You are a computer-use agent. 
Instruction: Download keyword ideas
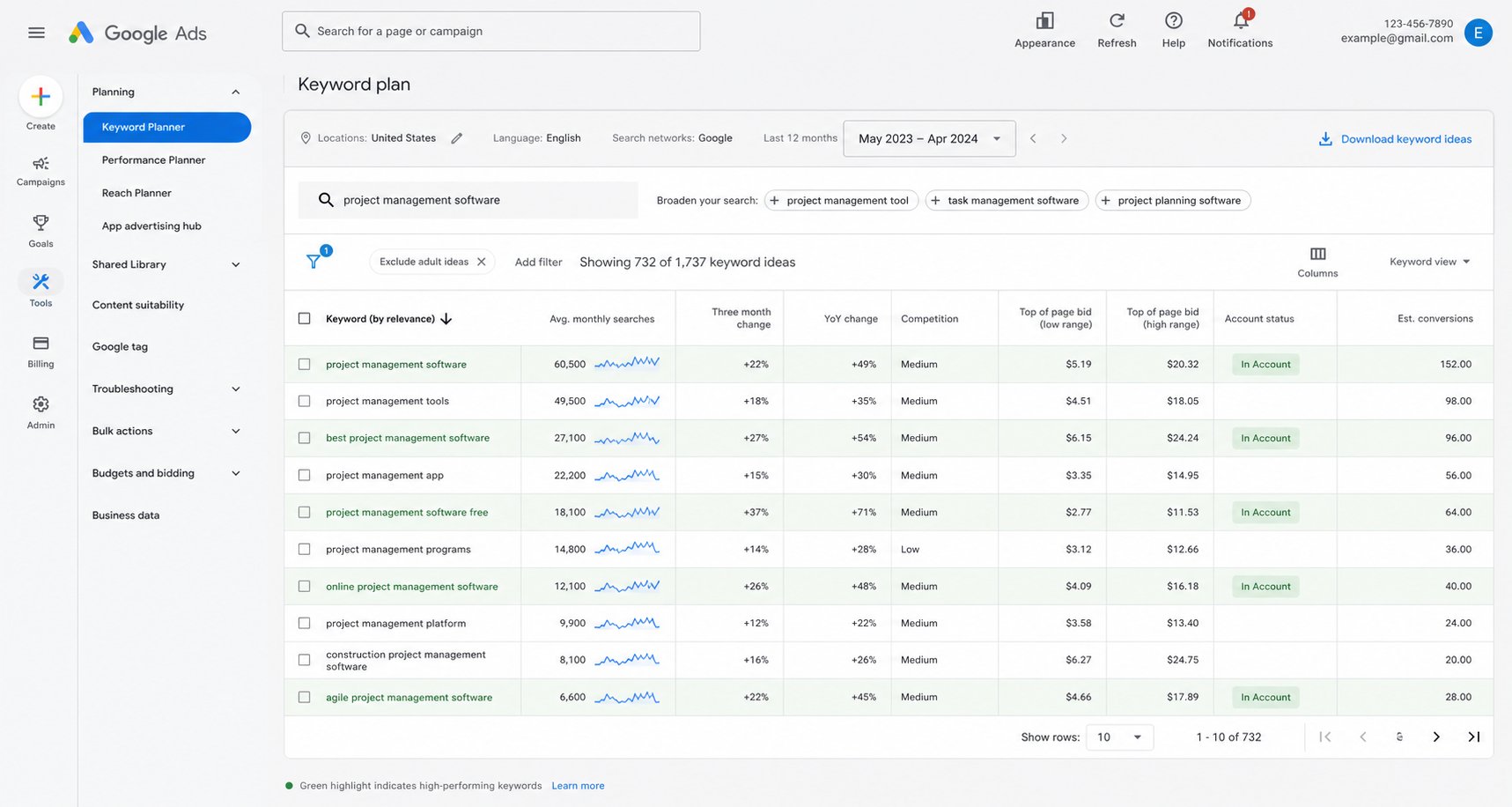(1395, 139)
